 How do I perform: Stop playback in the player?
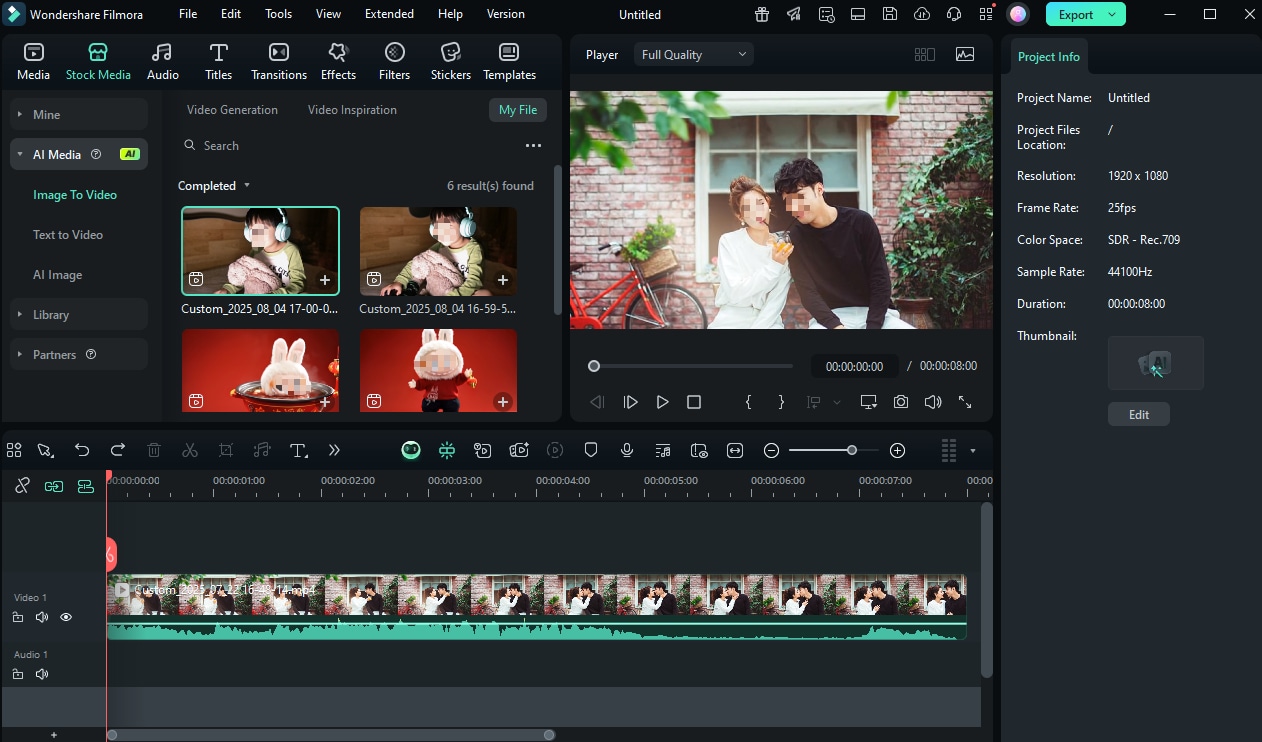(x=694, y=402)
